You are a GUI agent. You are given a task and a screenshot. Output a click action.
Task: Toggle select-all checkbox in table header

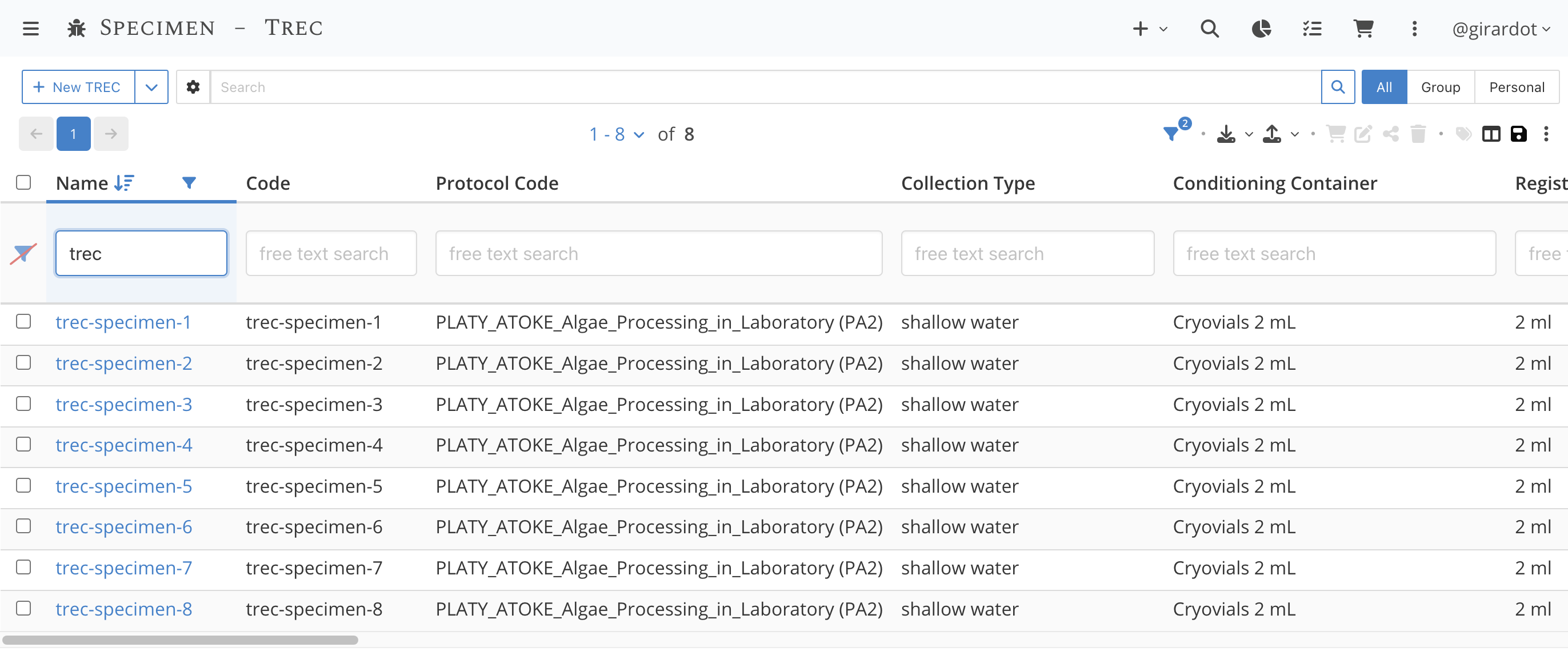pos(23,182)
